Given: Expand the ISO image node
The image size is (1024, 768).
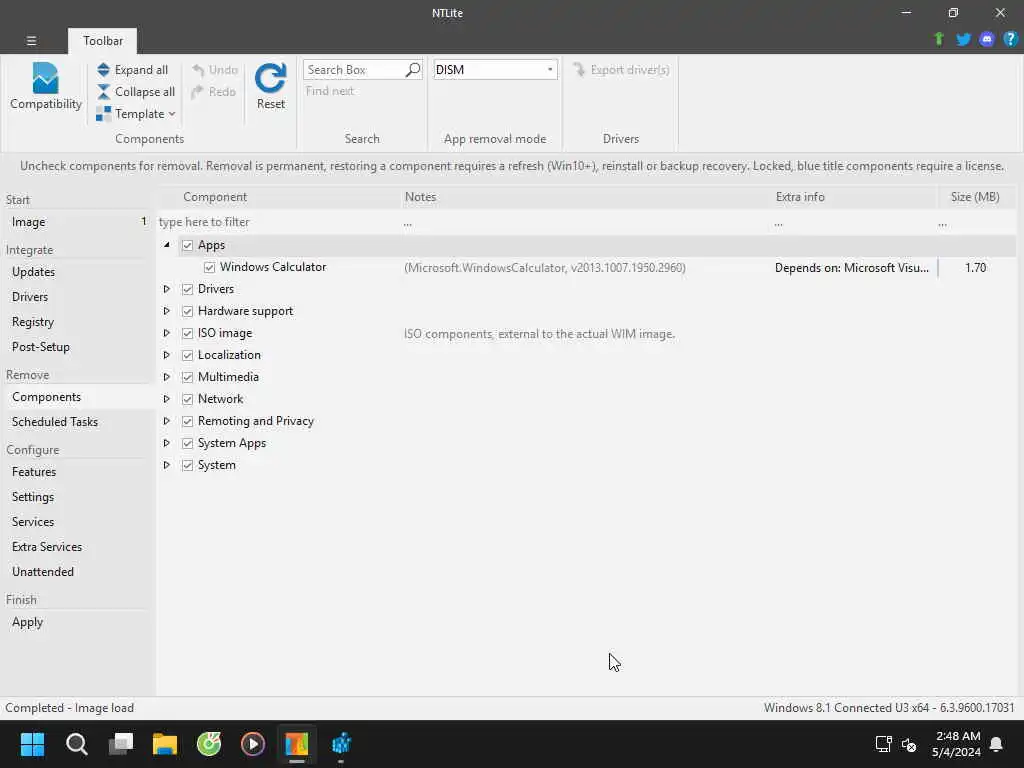Looking at the screenshot, I should (167, 333).
